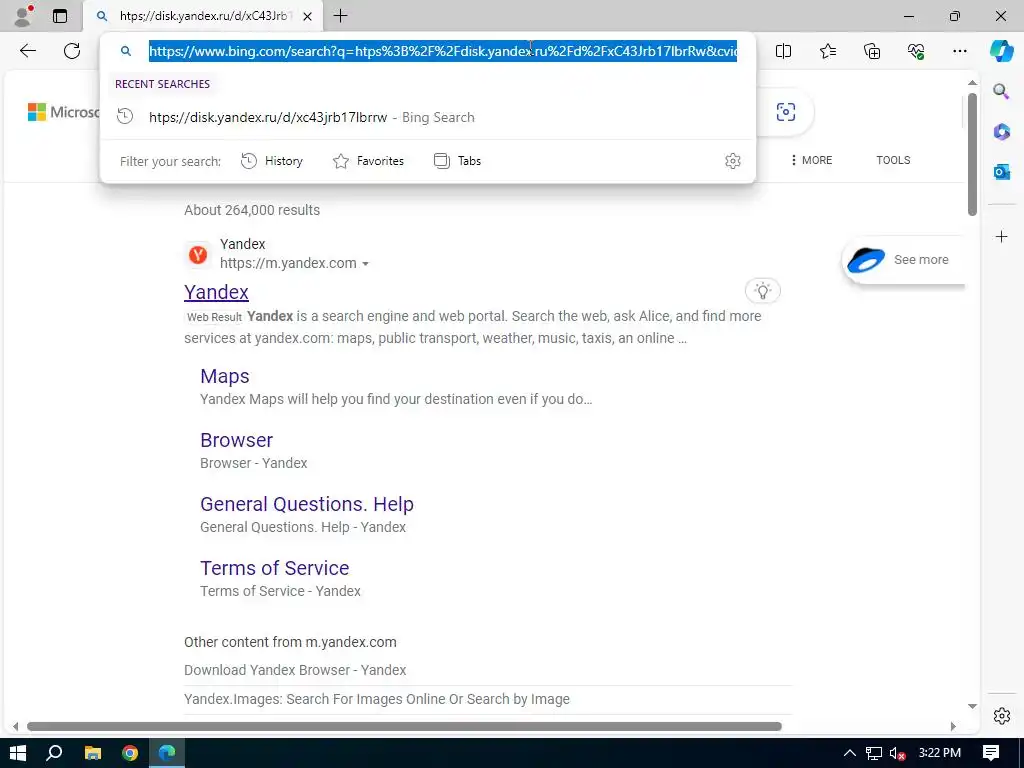Open the TOOLS search menu
1024x768 pixels.
pos(893,160)
